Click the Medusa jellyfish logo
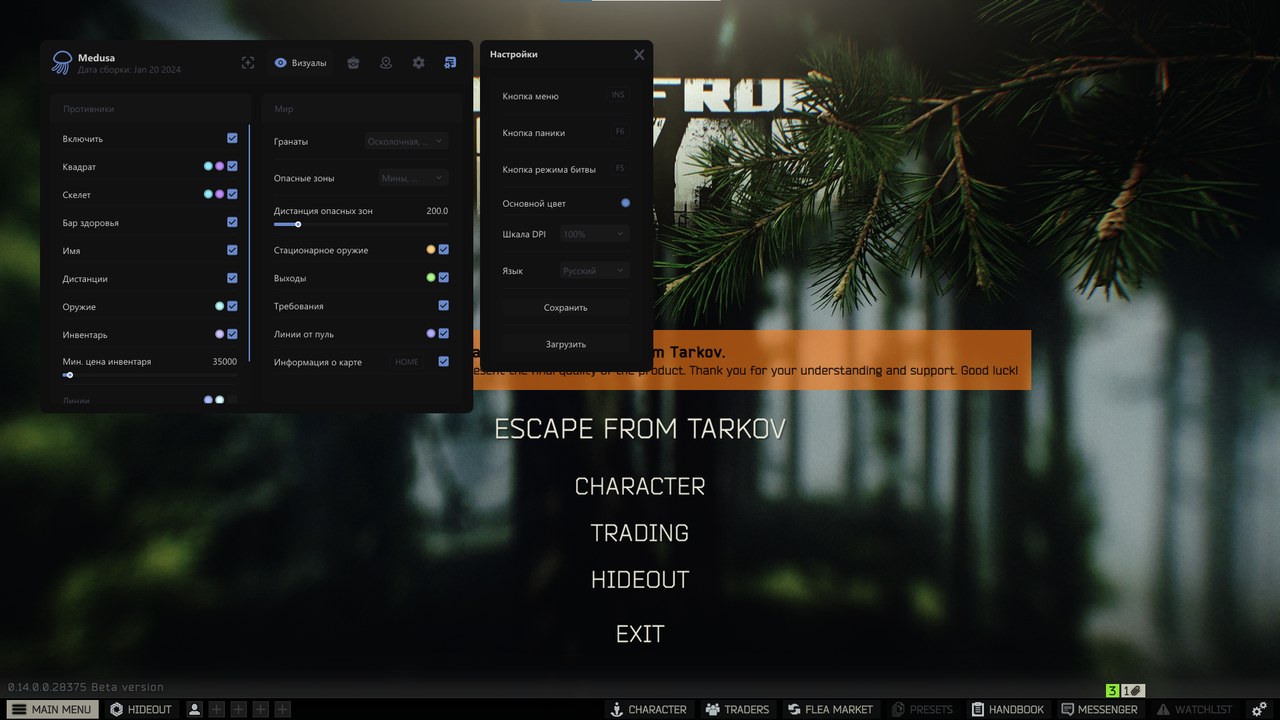 tap(61, 63)
